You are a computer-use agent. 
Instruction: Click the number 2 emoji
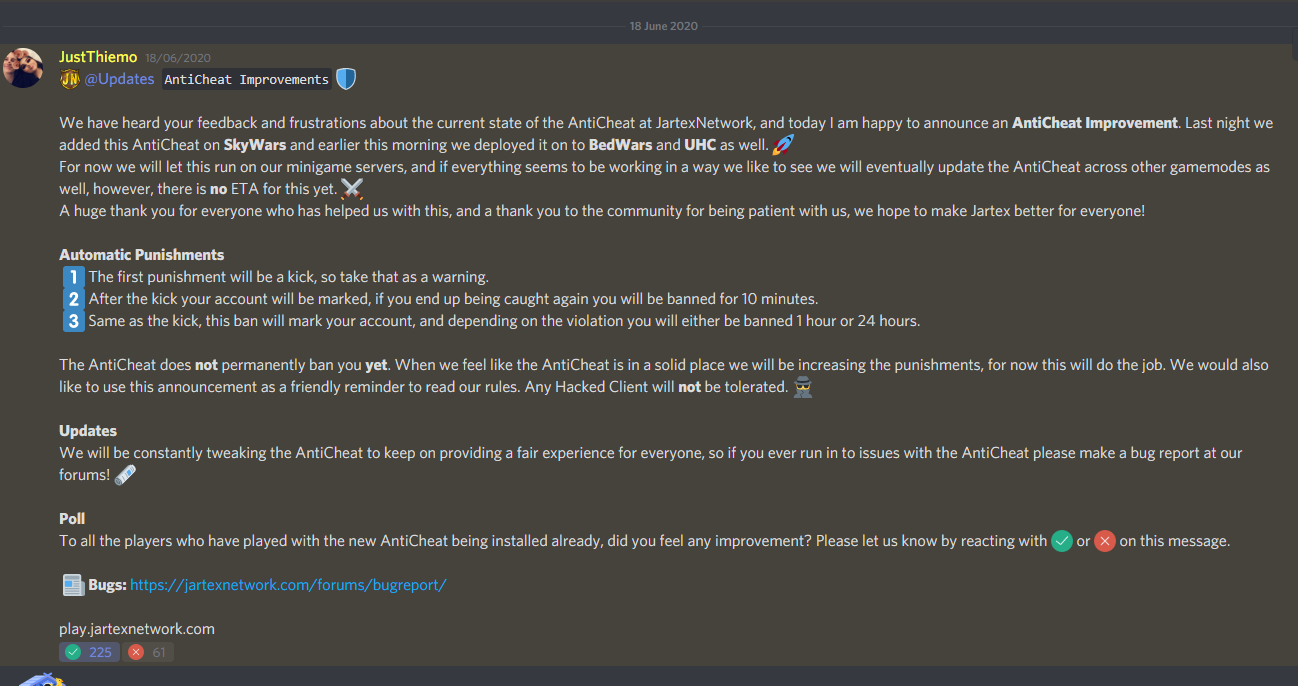tap(73, 299)
